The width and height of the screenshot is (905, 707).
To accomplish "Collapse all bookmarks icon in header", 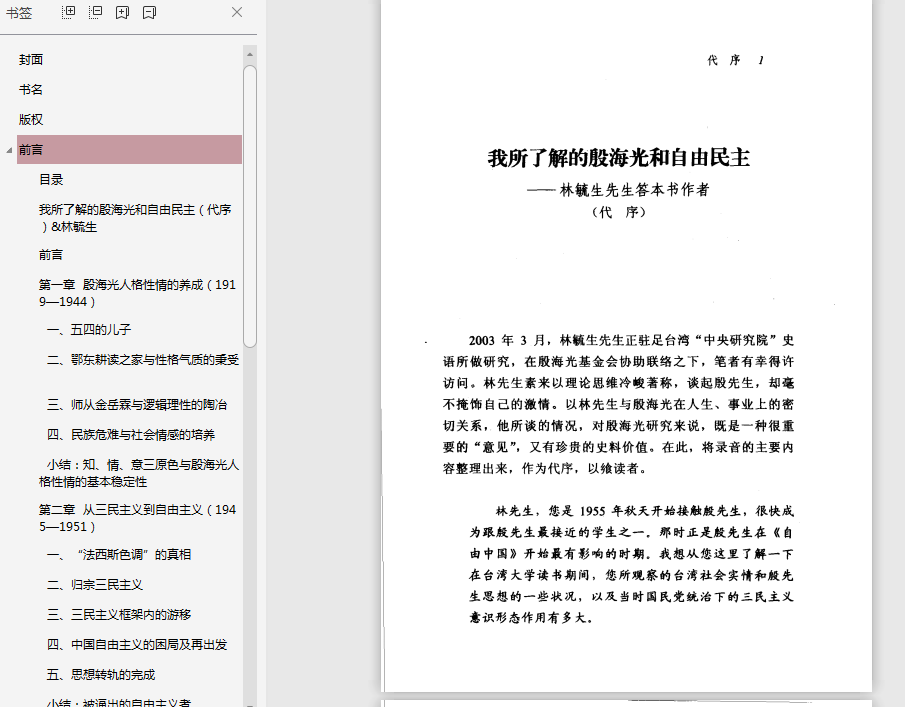I will [95, 12].
